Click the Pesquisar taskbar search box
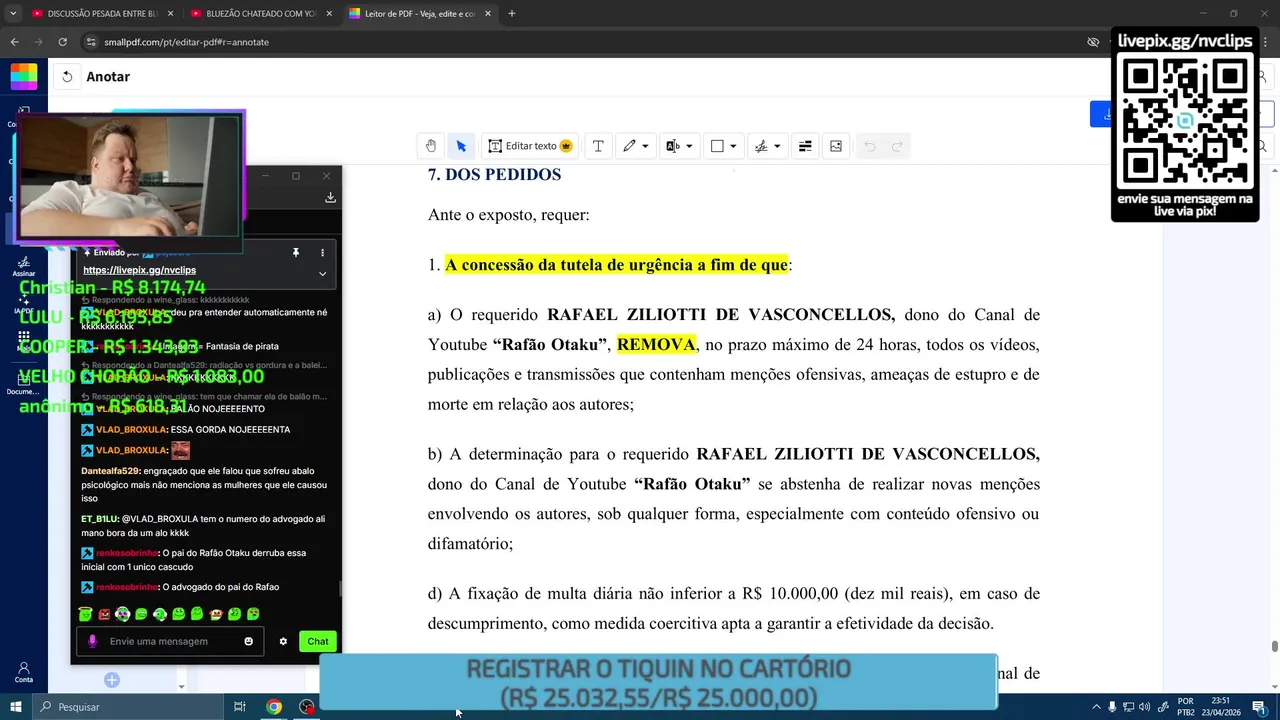 (129, 707)
